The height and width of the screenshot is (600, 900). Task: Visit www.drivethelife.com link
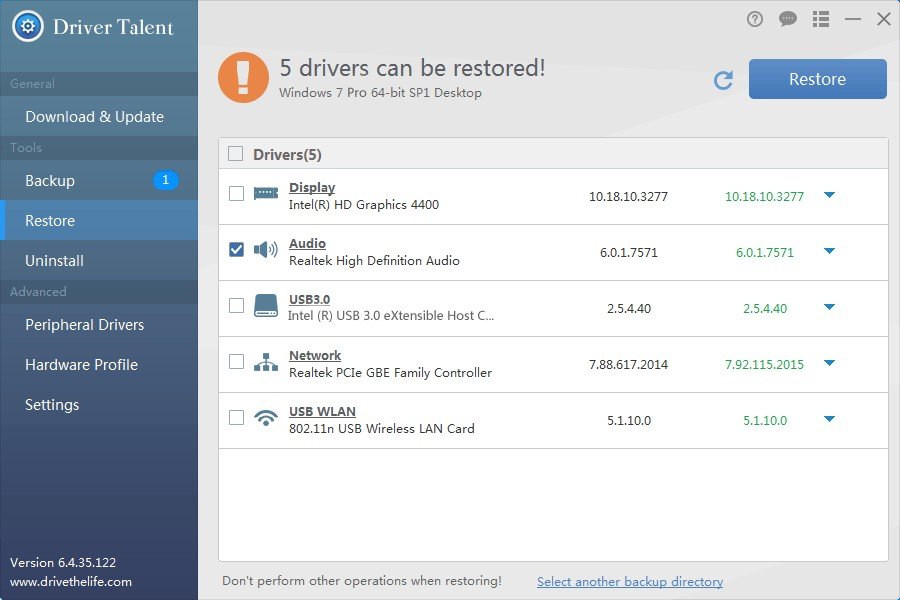[71, 582]
